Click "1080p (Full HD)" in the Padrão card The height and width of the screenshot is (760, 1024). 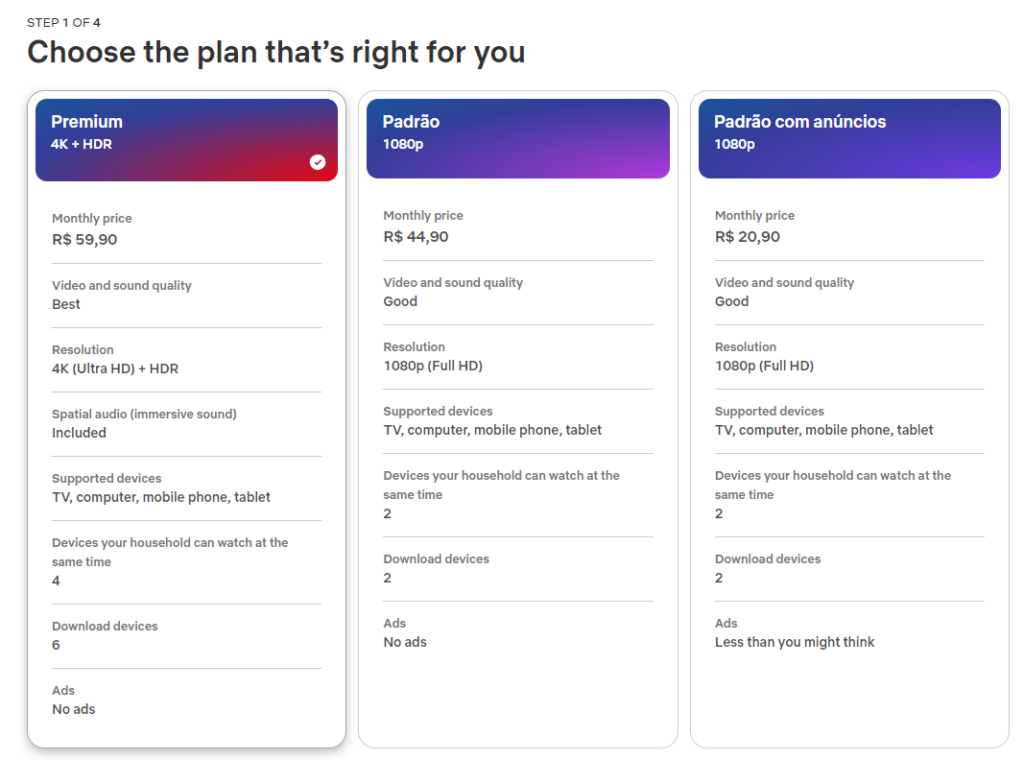click(x=433, y=366)
